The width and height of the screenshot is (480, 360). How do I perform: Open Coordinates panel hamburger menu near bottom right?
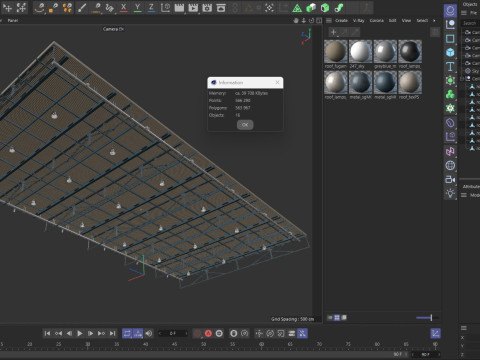click(x=464, y=328)
